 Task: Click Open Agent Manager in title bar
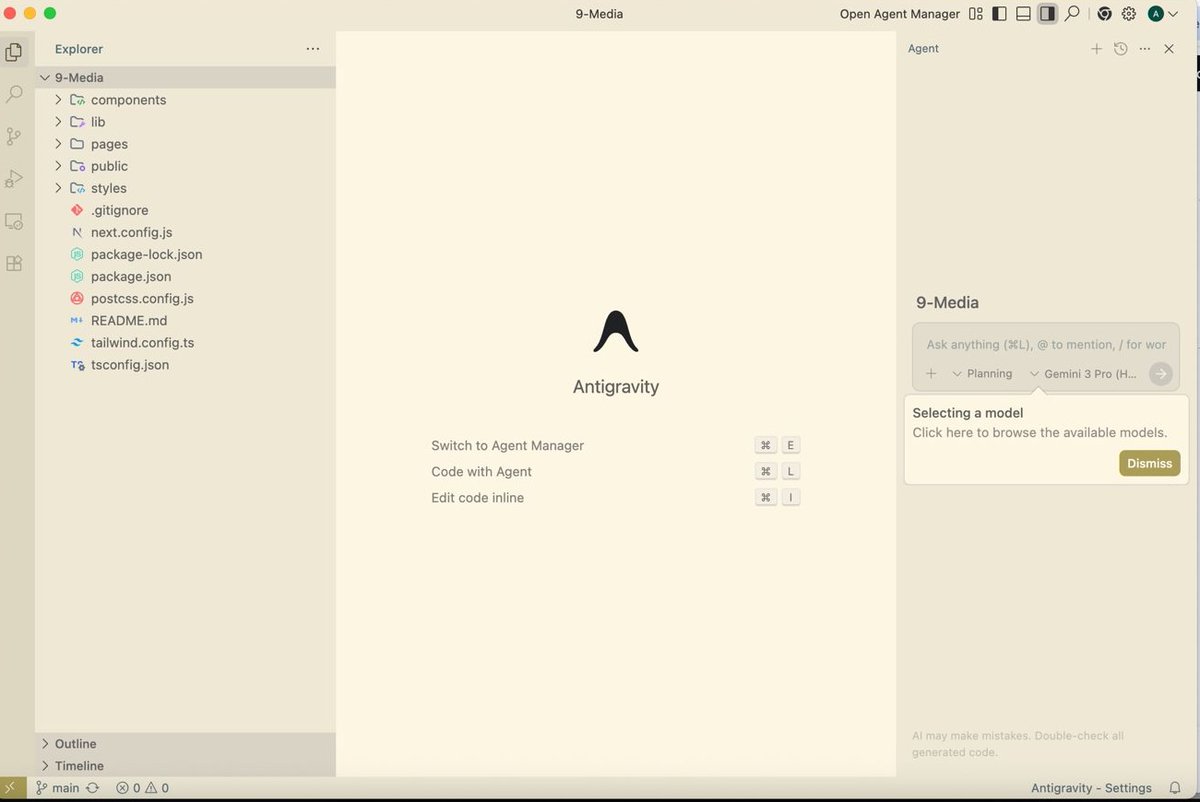900,14
